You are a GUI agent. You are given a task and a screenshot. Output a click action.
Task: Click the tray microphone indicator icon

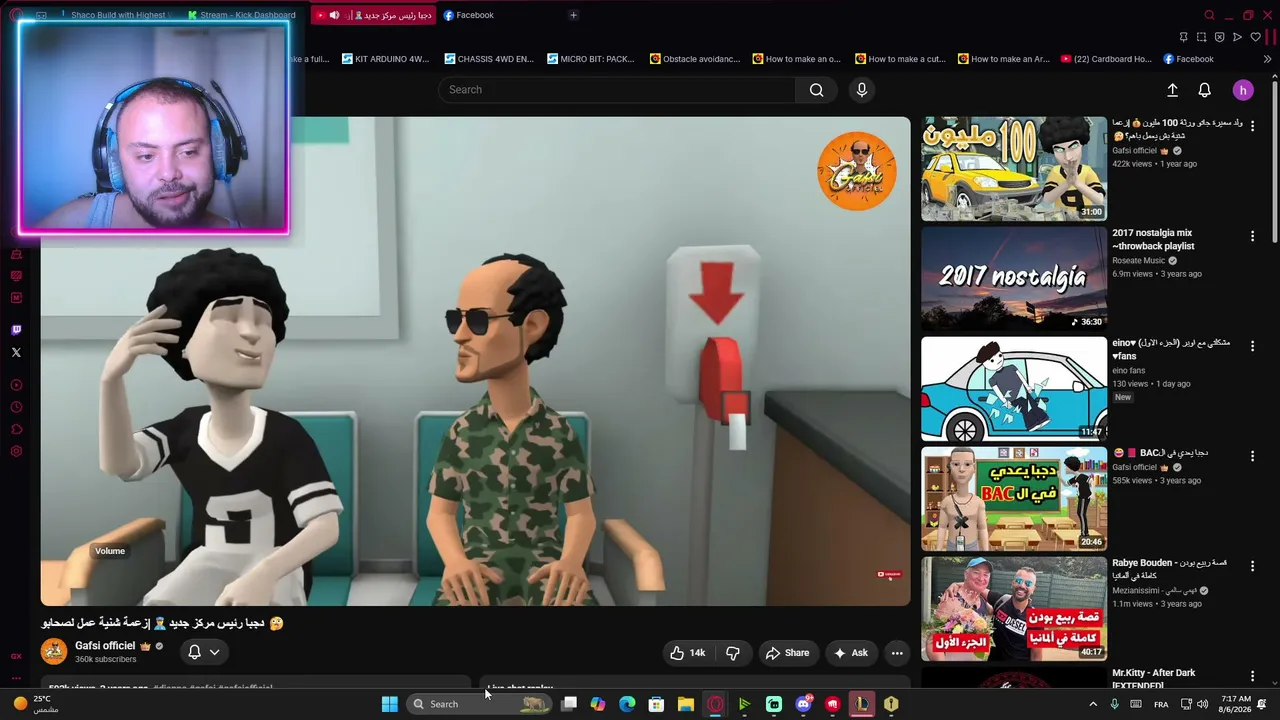coord(1114,704)
